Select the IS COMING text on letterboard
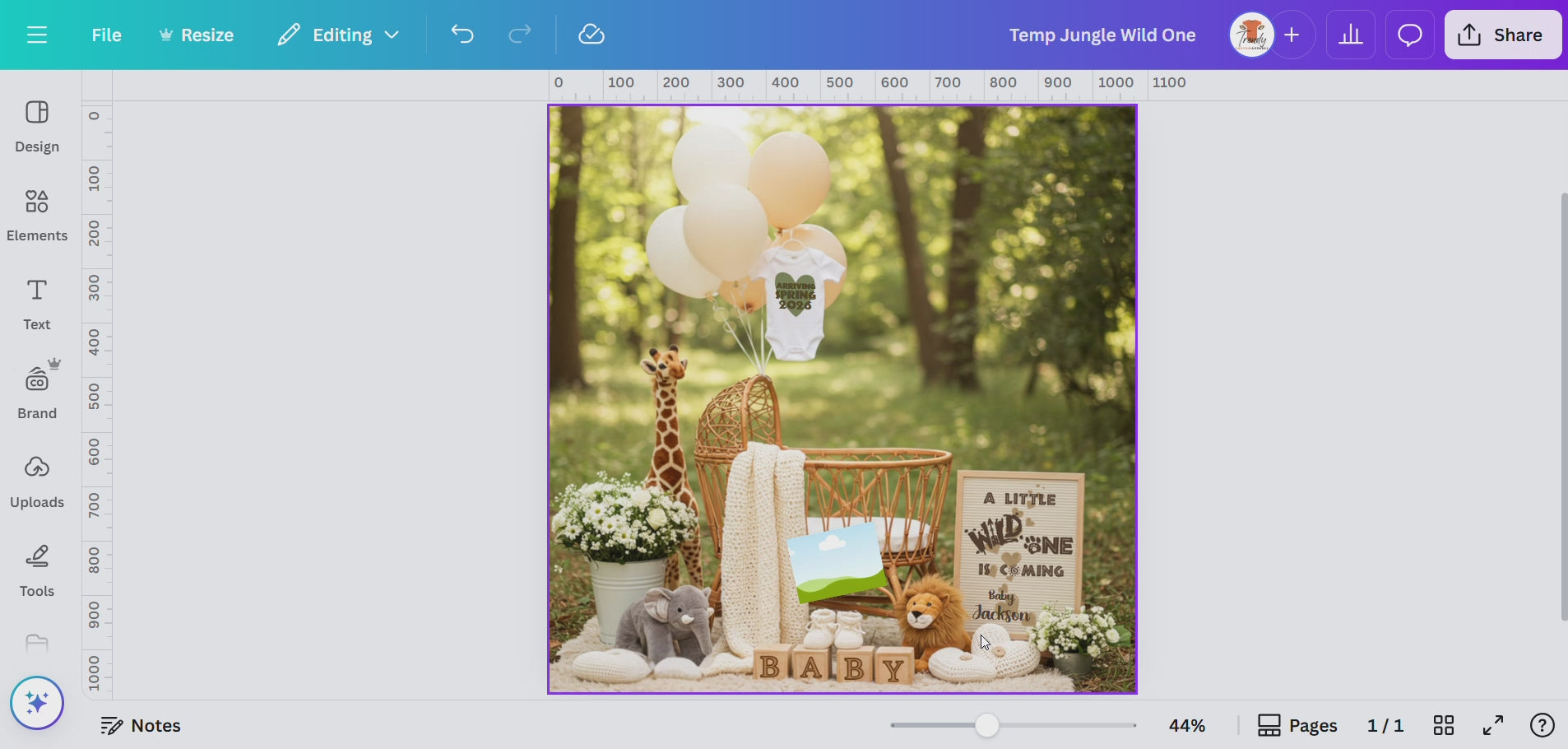Viewport: 1568px width, 749px height. coord(1021,570)
